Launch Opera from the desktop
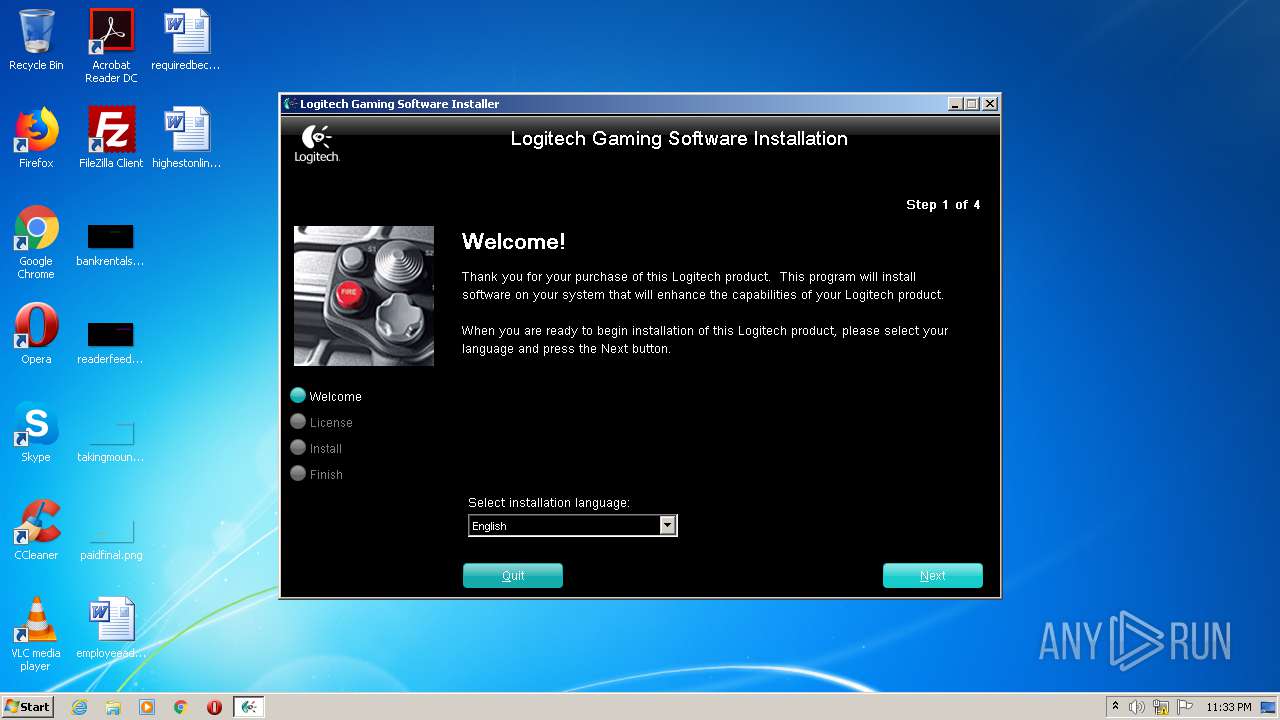This screenshot has width=1280, height=720. pos(36,334)
